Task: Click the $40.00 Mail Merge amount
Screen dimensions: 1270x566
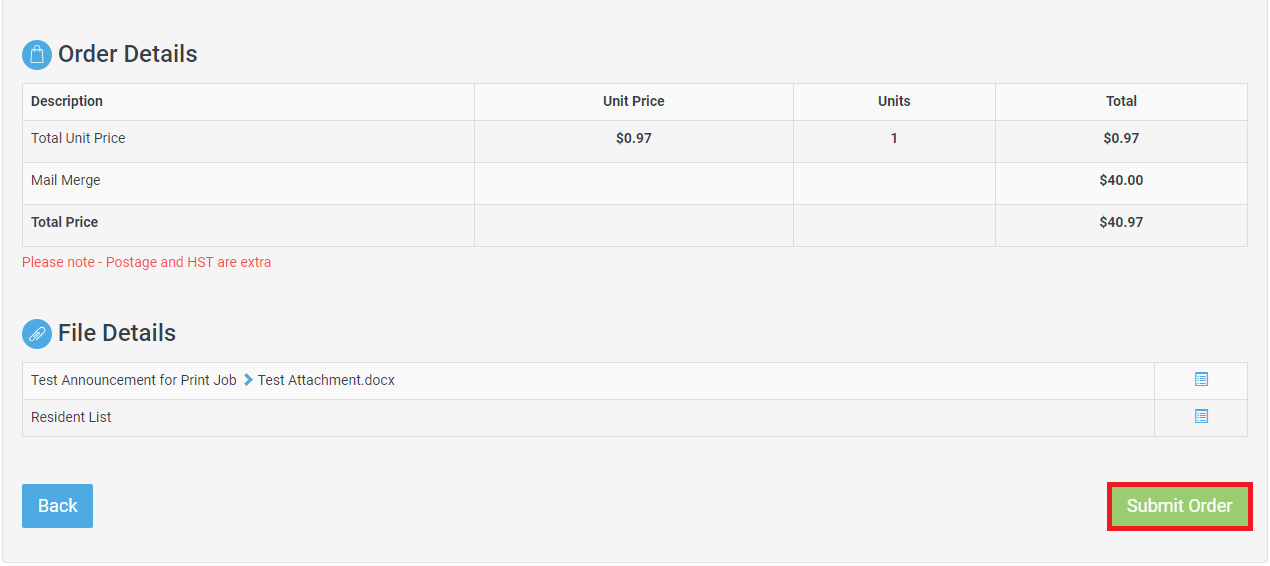Action: click(x=1121, y=181)
